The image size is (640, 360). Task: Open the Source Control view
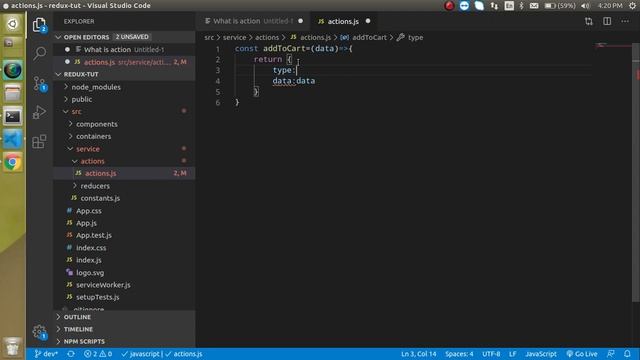39,83
